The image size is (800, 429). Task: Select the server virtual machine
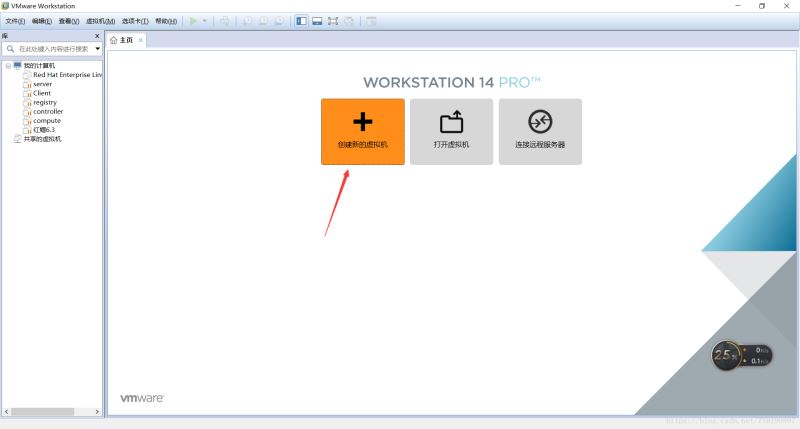(x=42, y=84)
